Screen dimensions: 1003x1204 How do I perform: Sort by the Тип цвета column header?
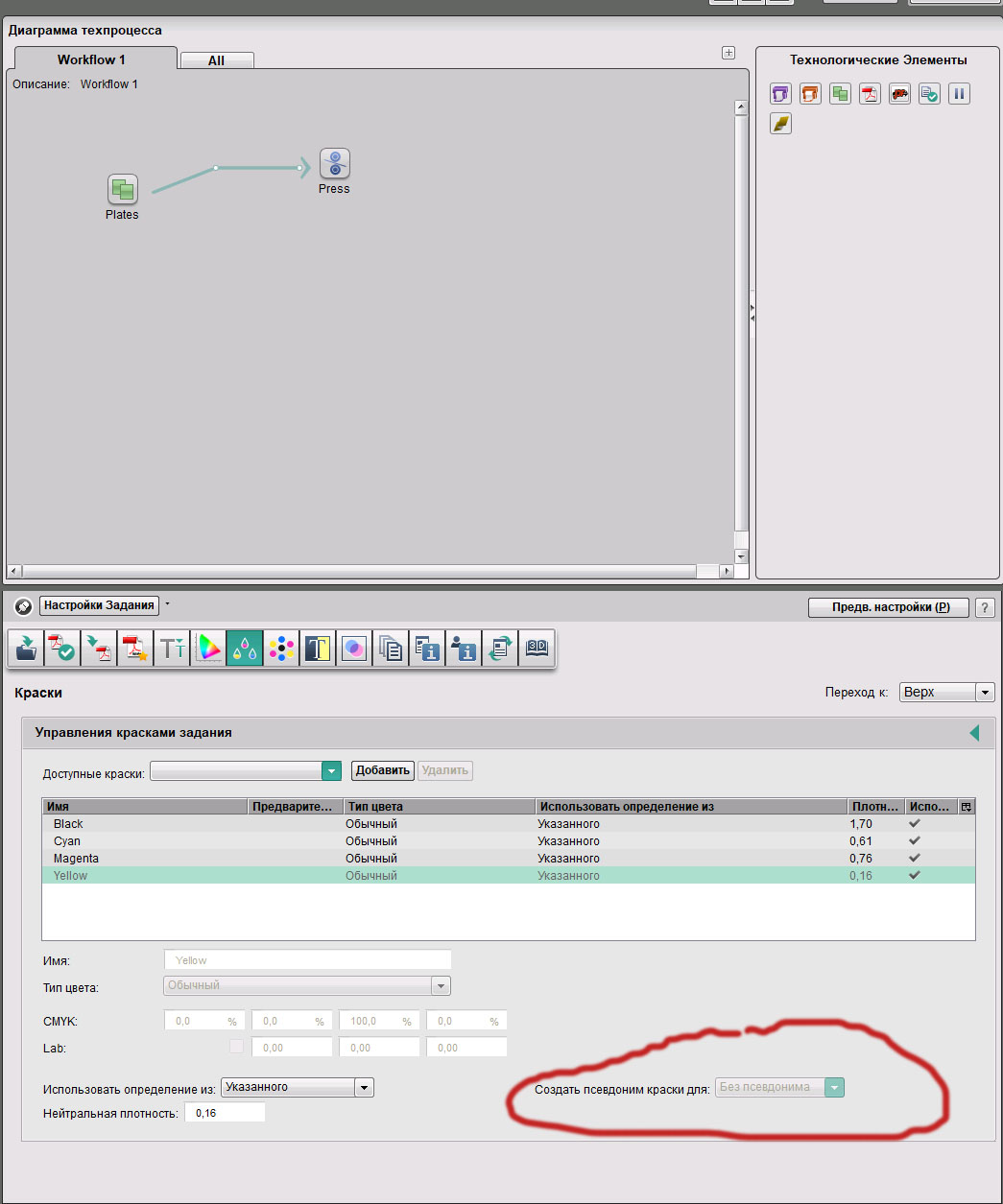pyautogui.click(x=440, y=807)
